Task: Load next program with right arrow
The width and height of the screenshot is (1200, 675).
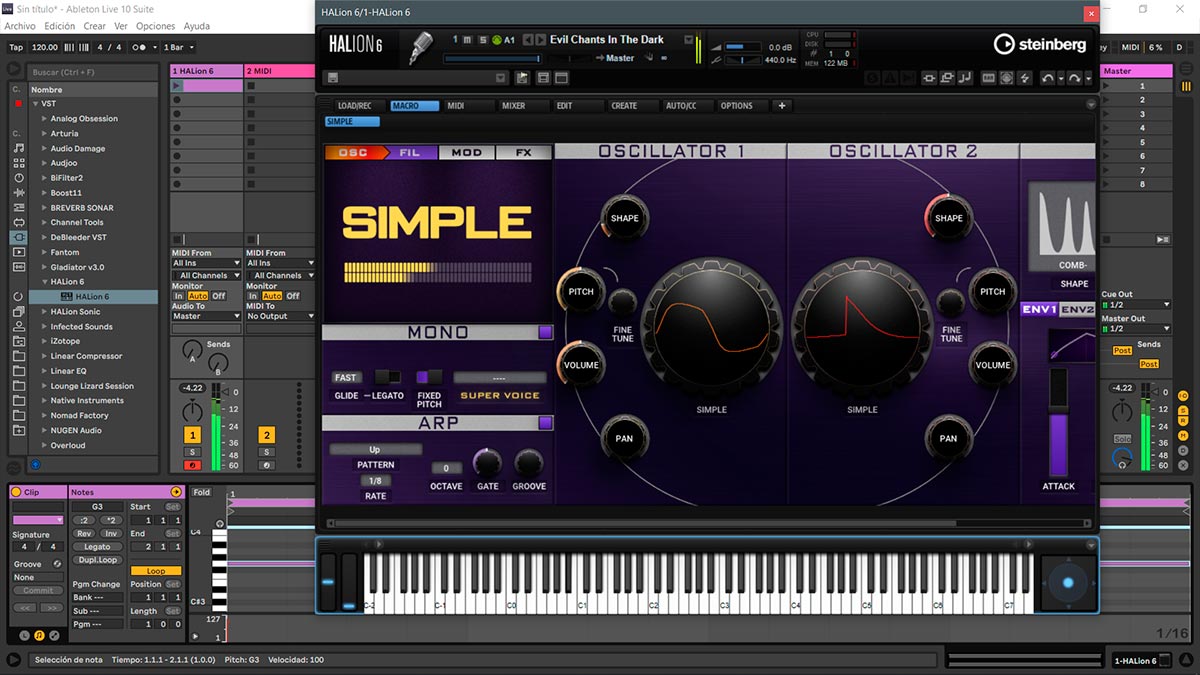Action: [x=540, y=40]
